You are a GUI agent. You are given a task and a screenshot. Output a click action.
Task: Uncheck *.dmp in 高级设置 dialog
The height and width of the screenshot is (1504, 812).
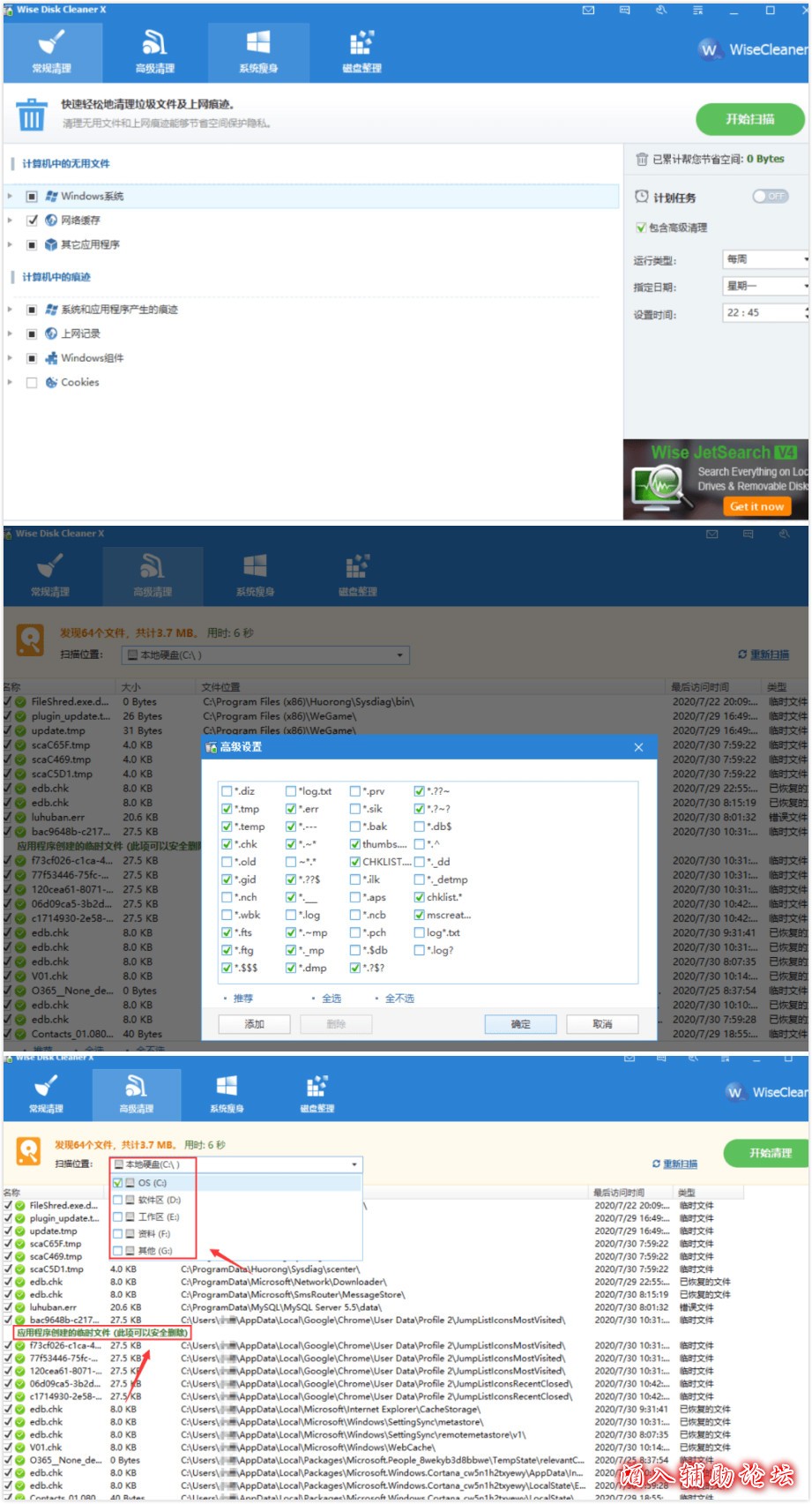click(291, 968)
